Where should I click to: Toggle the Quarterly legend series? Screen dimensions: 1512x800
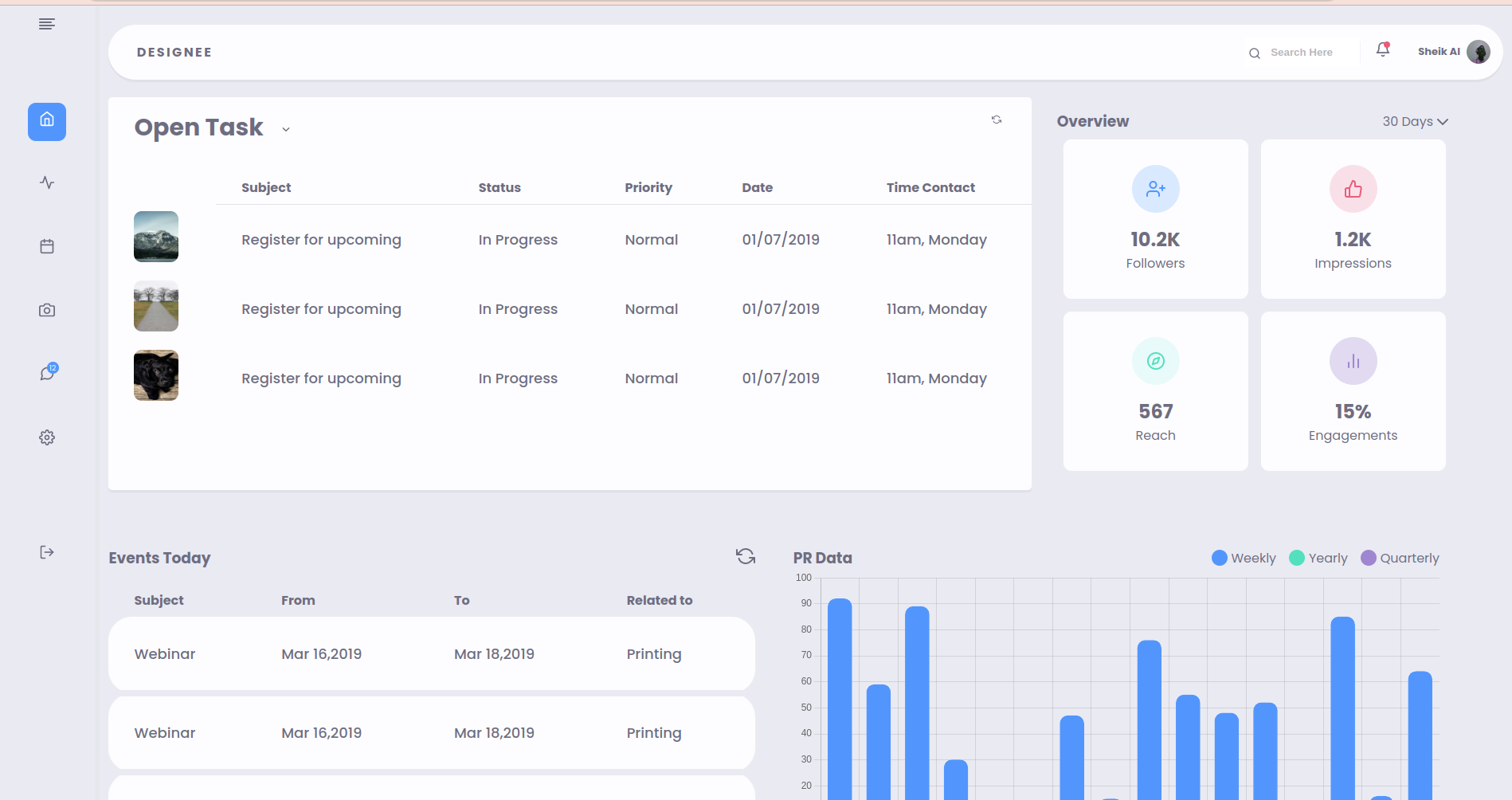(x=1400, y=558)
